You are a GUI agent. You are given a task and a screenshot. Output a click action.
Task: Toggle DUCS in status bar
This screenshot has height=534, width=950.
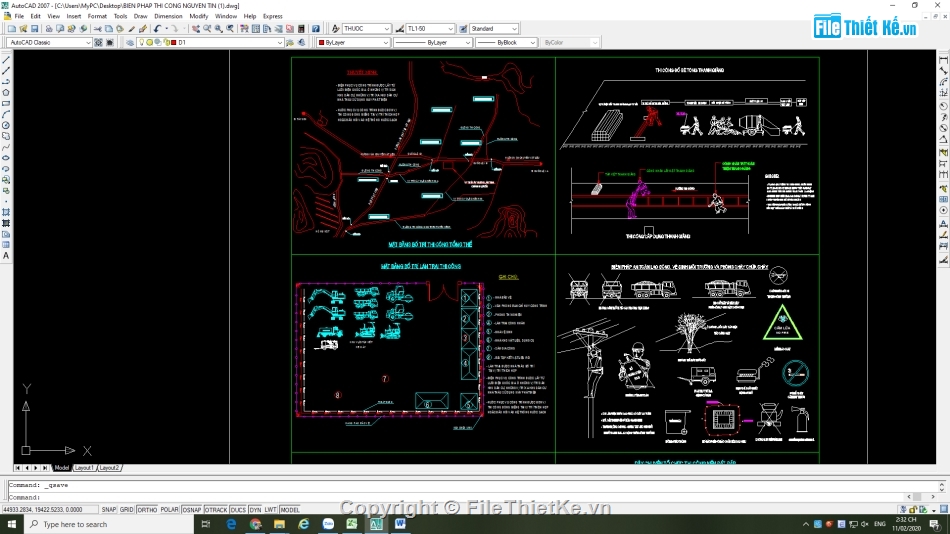(x=238, y=510)
